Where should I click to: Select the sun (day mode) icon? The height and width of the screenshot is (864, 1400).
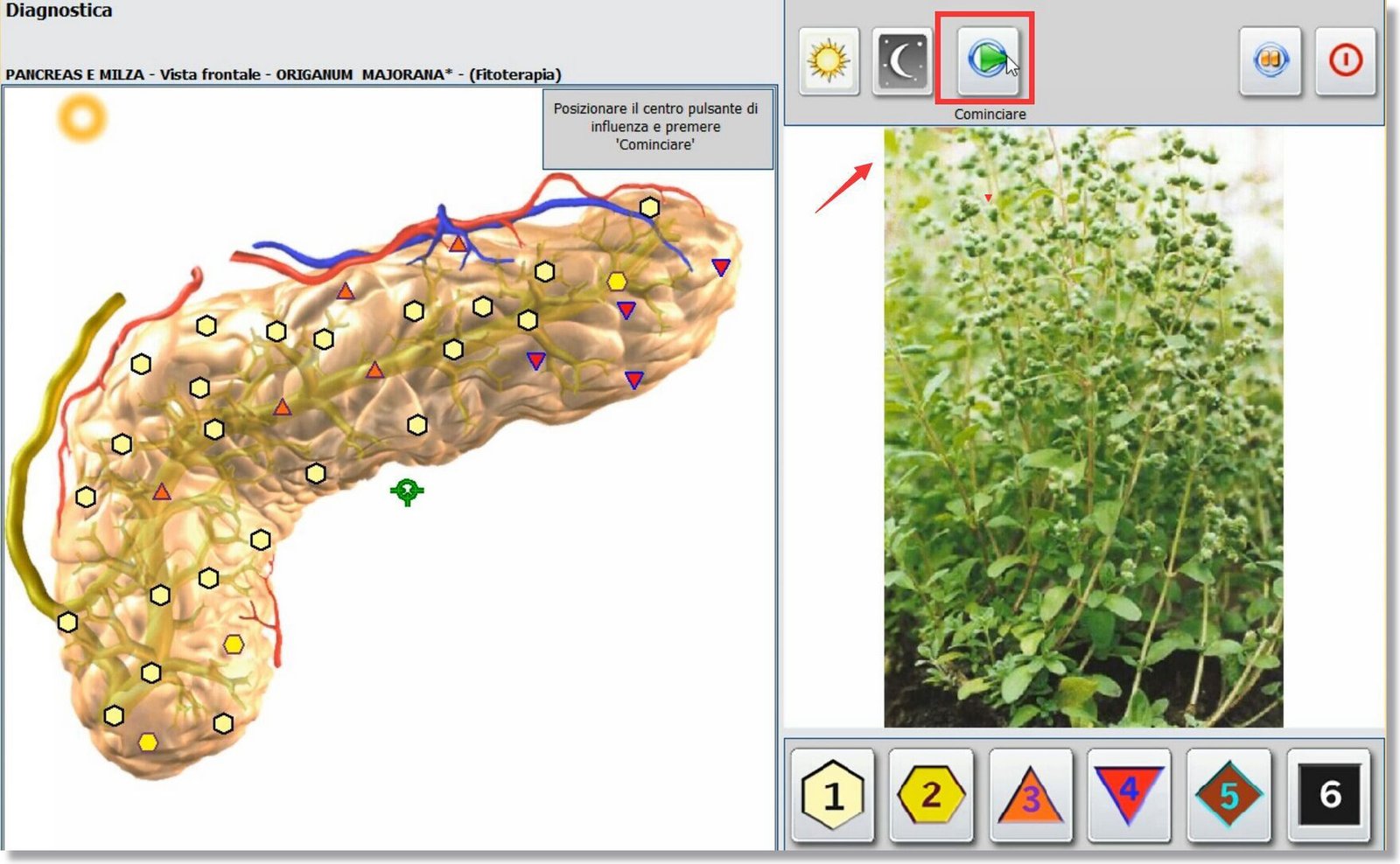point(828,60)
